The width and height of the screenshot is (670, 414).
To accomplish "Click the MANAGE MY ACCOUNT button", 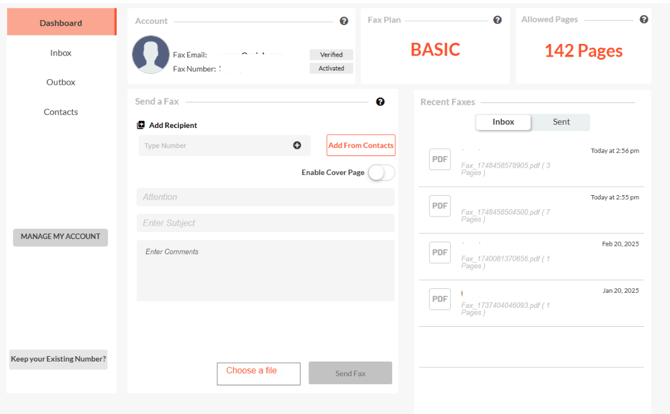I will click(x=60, y=237).
